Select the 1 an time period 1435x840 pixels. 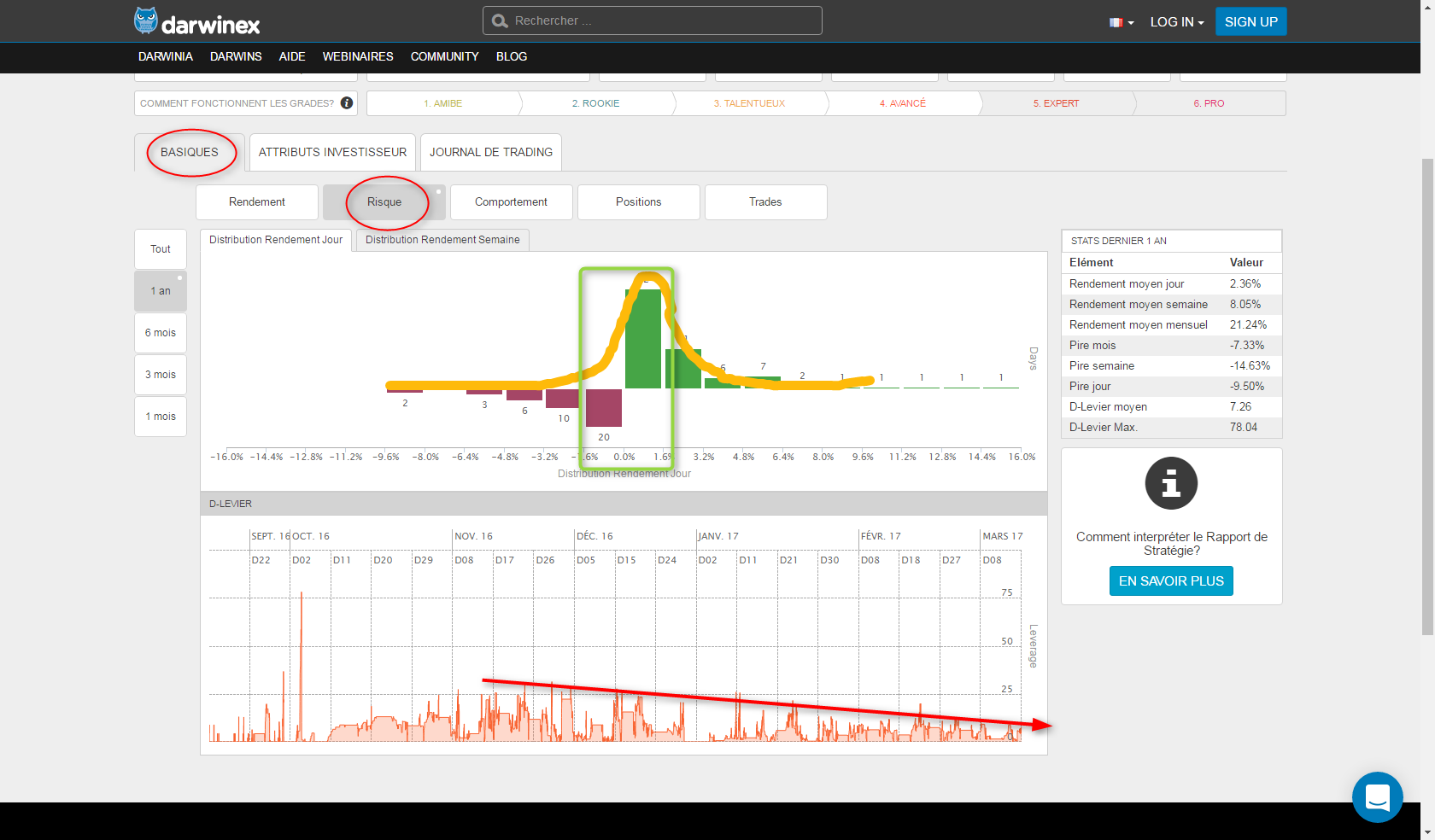point(161,291)
